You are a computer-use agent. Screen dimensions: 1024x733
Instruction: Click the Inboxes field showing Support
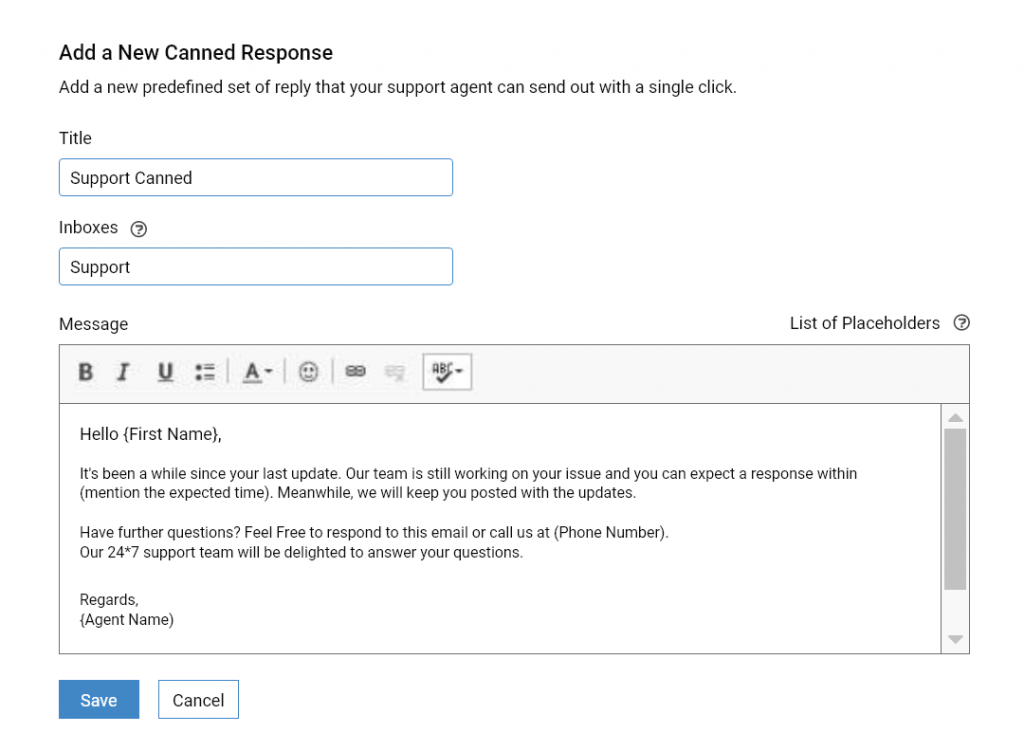tap(256, 267)
